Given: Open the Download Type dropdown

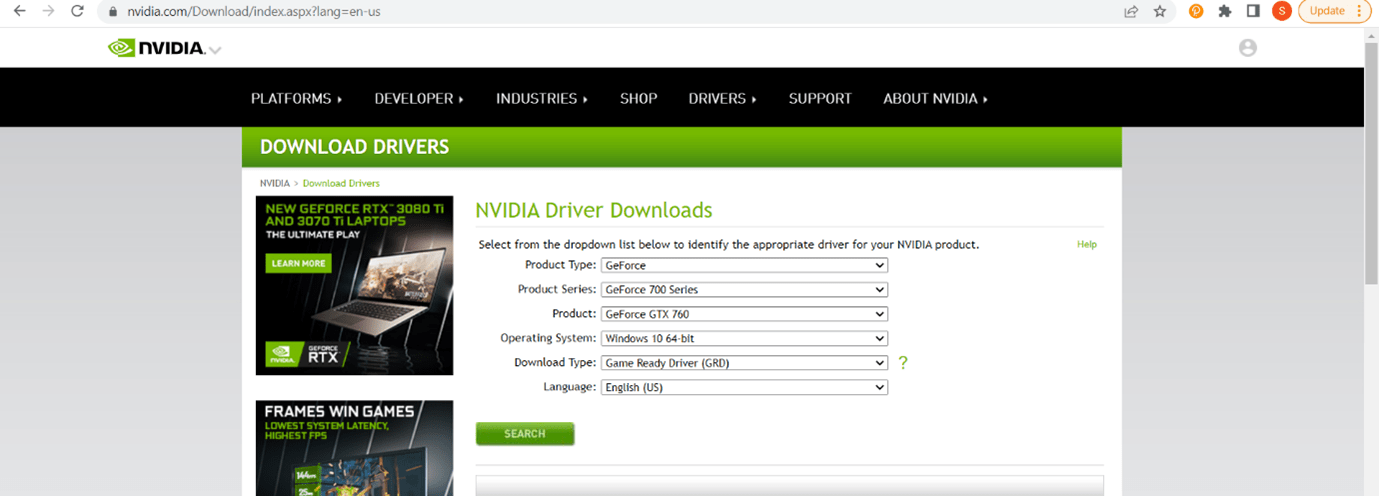Looking at the screenshot, I should click(x=744, y=363).
